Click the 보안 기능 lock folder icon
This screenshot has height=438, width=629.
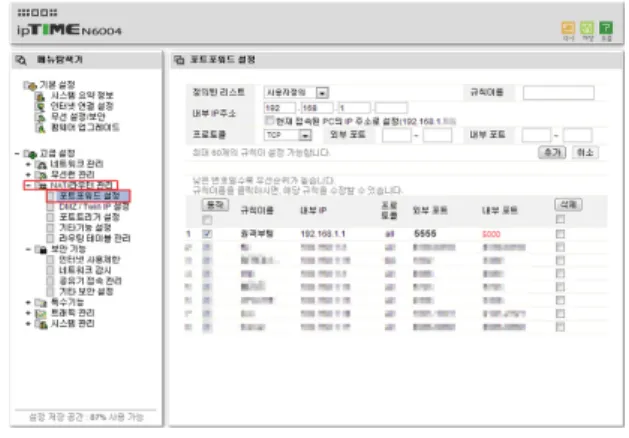pyautogui.click(x=41, y=249)
